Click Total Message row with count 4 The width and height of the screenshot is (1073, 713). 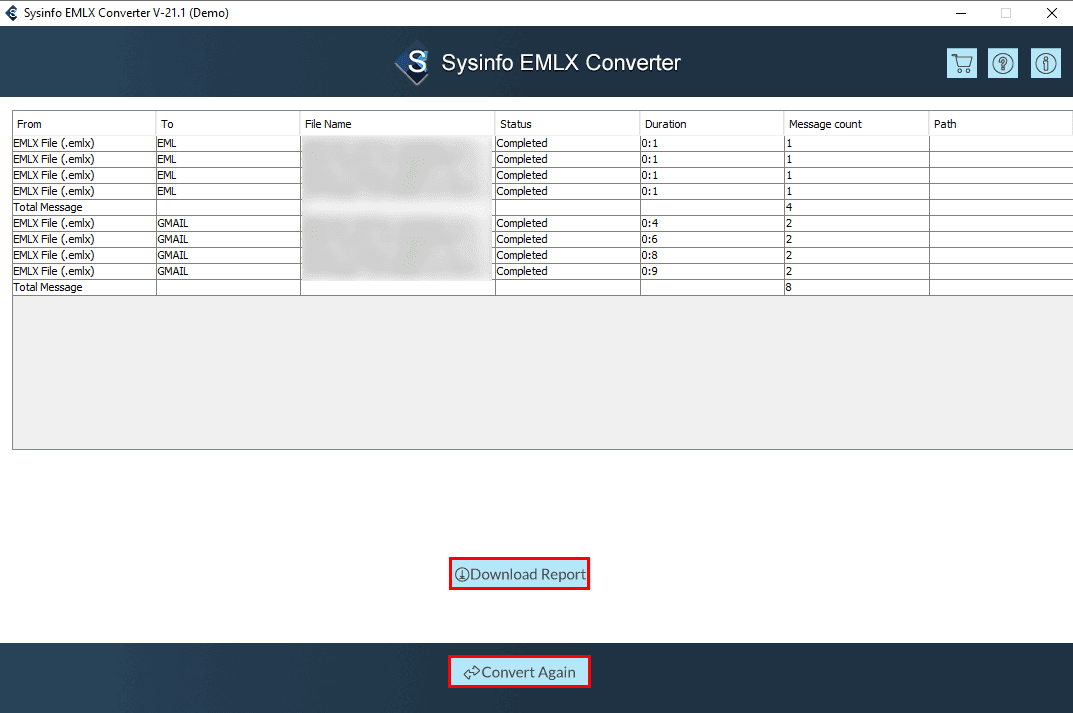[x=543, y=207]
